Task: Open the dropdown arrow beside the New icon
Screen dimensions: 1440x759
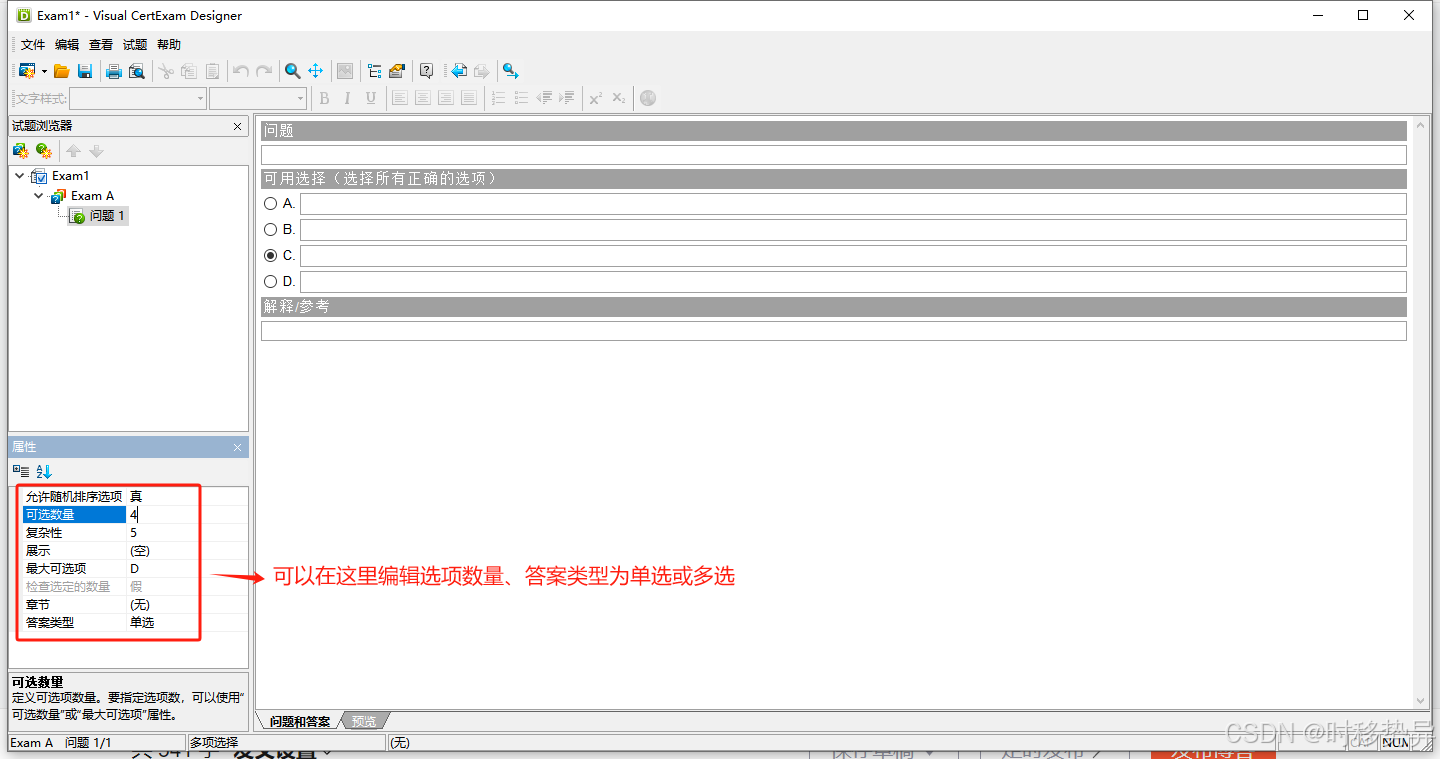Action: pos(44,71)
